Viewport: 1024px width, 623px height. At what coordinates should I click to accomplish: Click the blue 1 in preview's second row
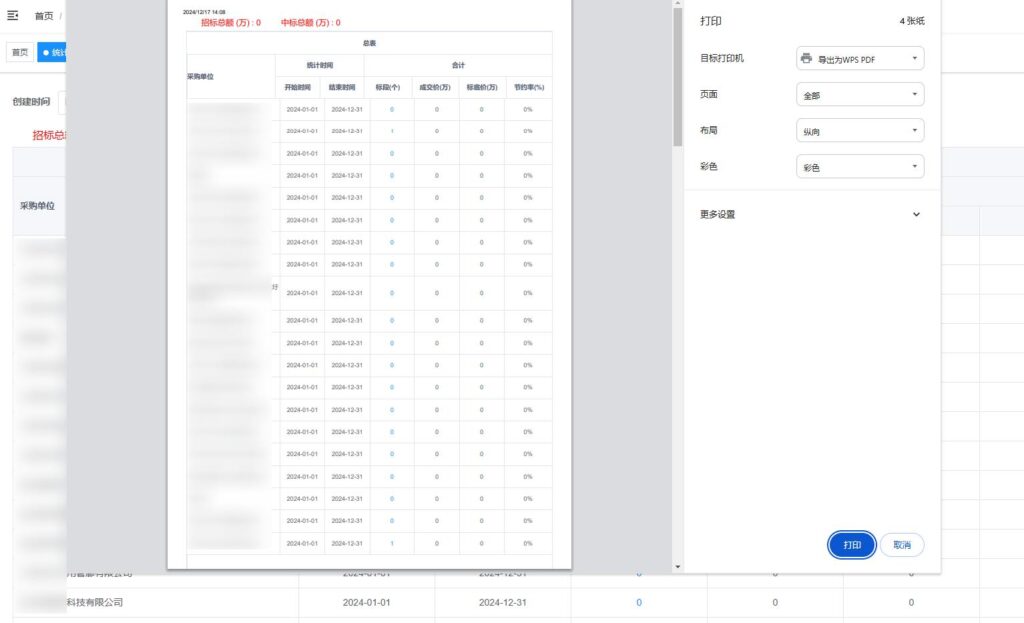pyautogui.click(x=391, y=131)
